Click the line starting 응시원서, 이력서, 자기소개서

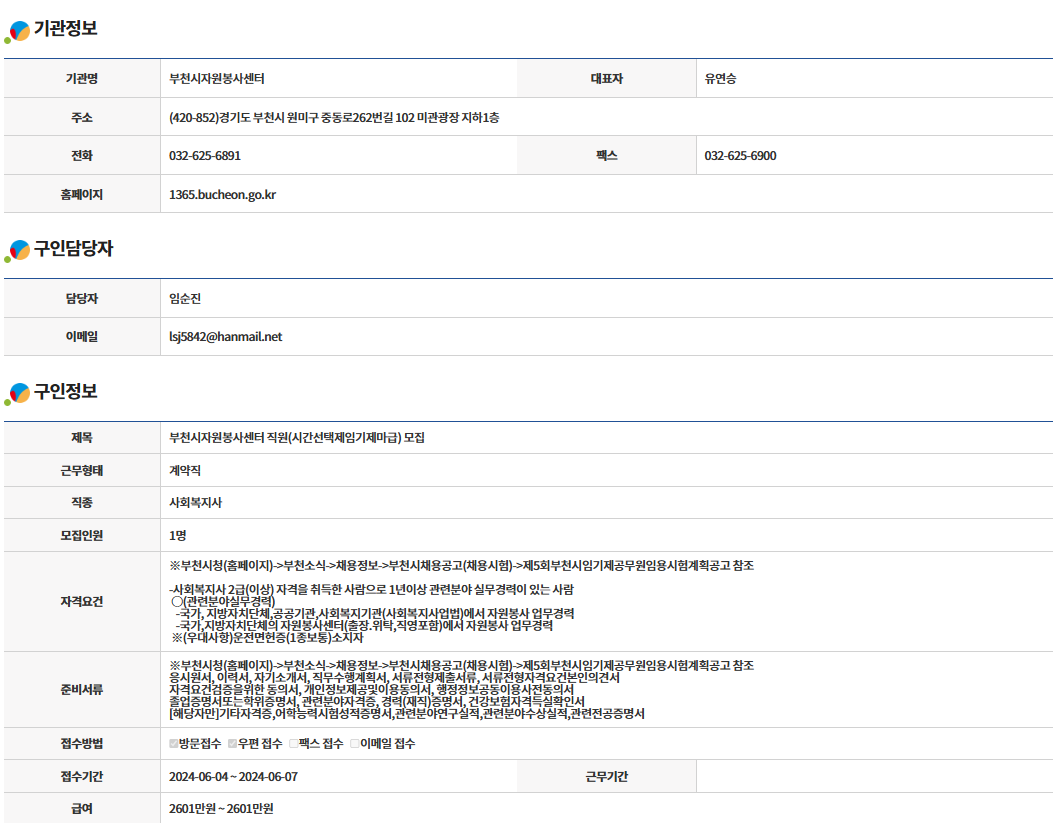pos(394,678)
